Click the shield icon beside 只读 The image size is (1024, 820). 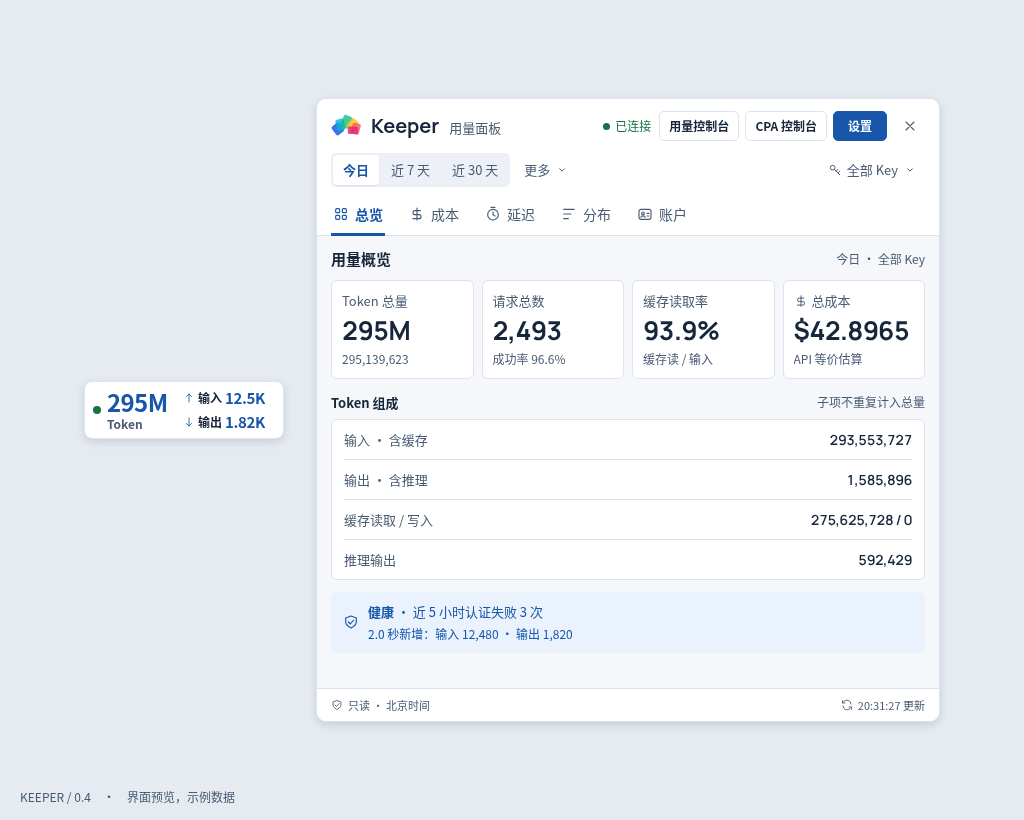(337, 705)
